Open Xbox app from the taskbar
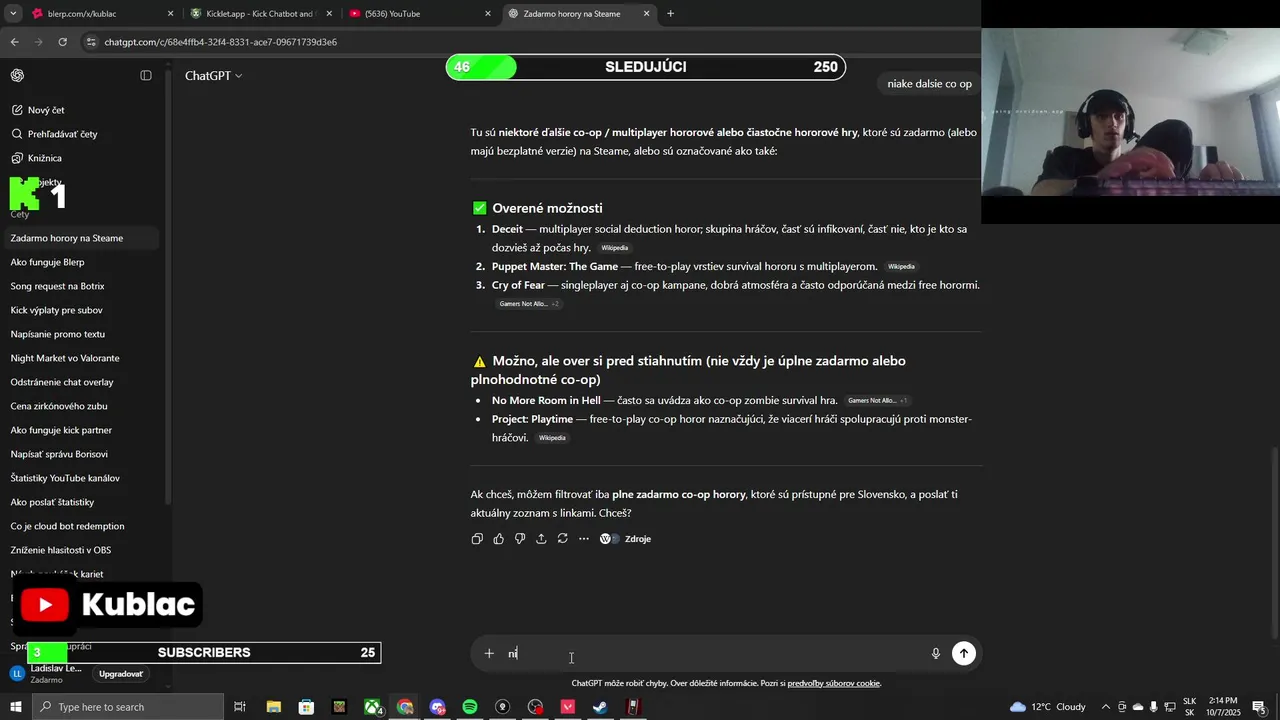1280x720 pixels. point(372,707)
